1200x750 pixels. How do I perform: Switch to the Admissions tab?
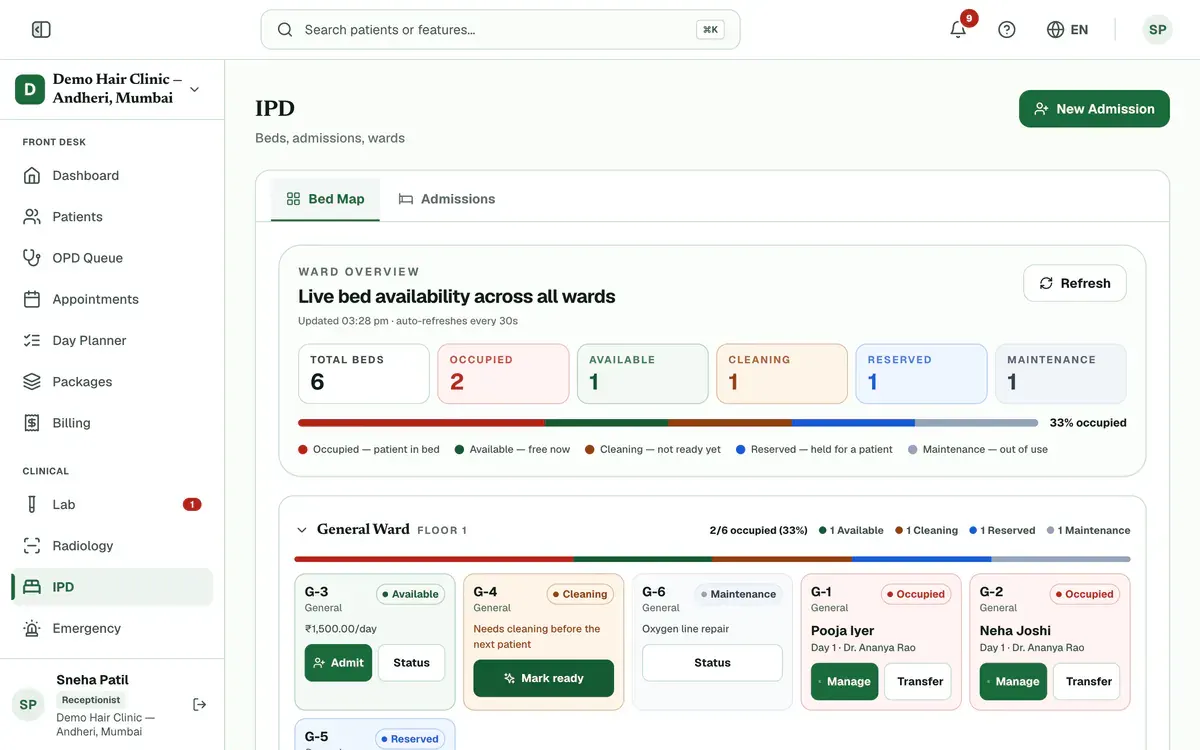click(x=446, y=199)
